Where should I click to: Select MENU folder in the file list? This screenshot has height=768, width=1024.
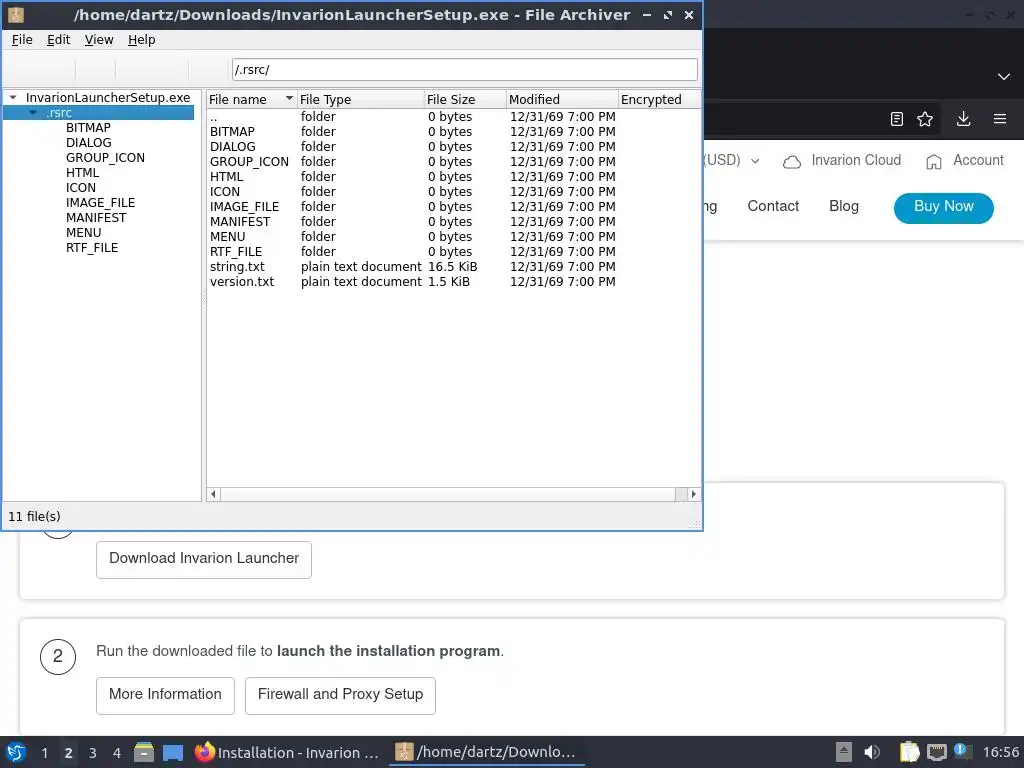[x=453, y=236]
